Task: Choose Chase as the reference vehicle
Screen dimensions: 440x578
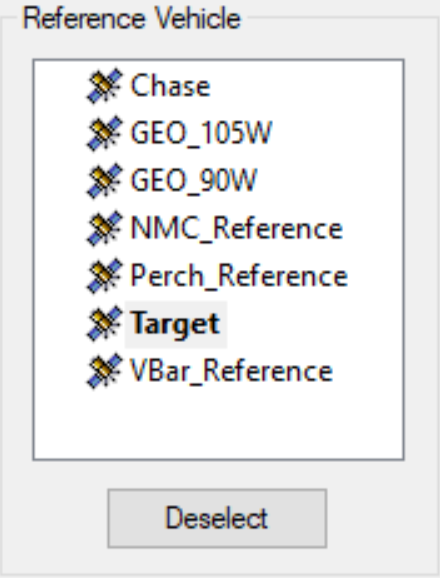Action: [171, 86]
